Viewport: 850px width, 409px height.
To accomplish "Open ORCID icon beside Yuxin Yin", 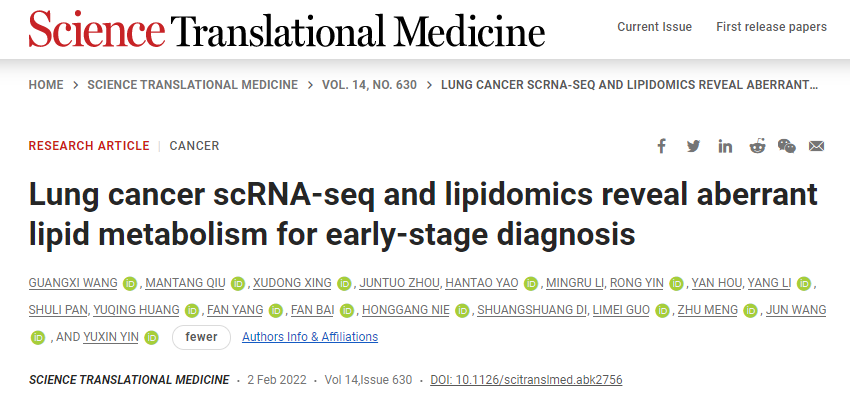I will (152, 337).
